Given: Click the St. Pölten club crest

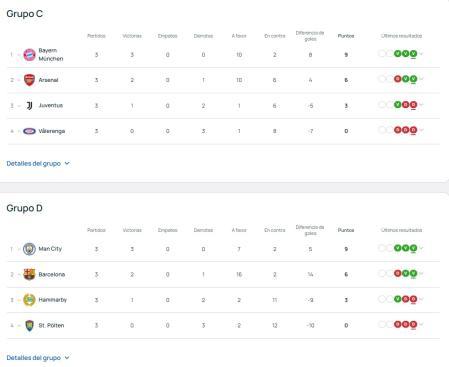Looking at the screenshot, I should point(29,325).
